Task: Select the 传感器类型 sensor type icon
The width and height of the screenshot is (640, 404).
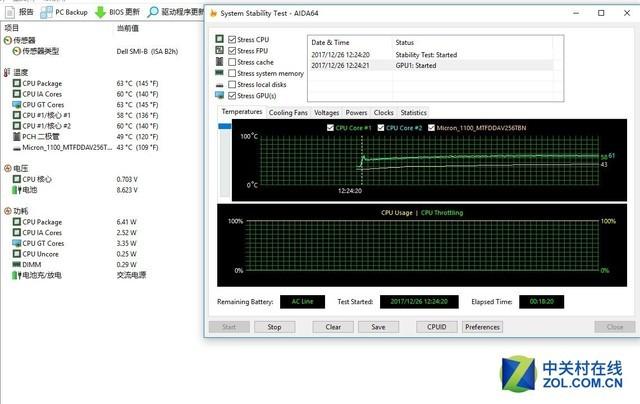Action: (17, 51)
